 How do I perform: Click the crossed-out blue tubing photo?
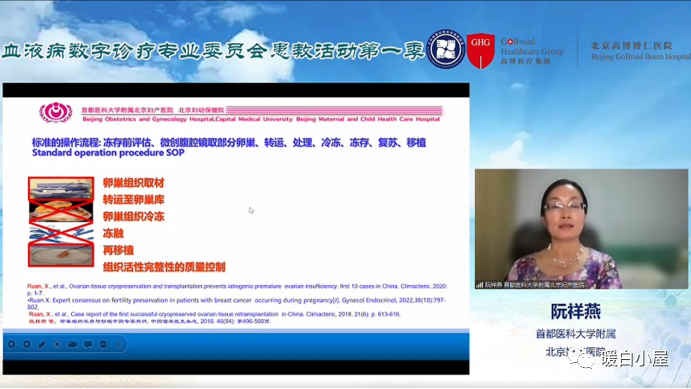tap(61, 233)
